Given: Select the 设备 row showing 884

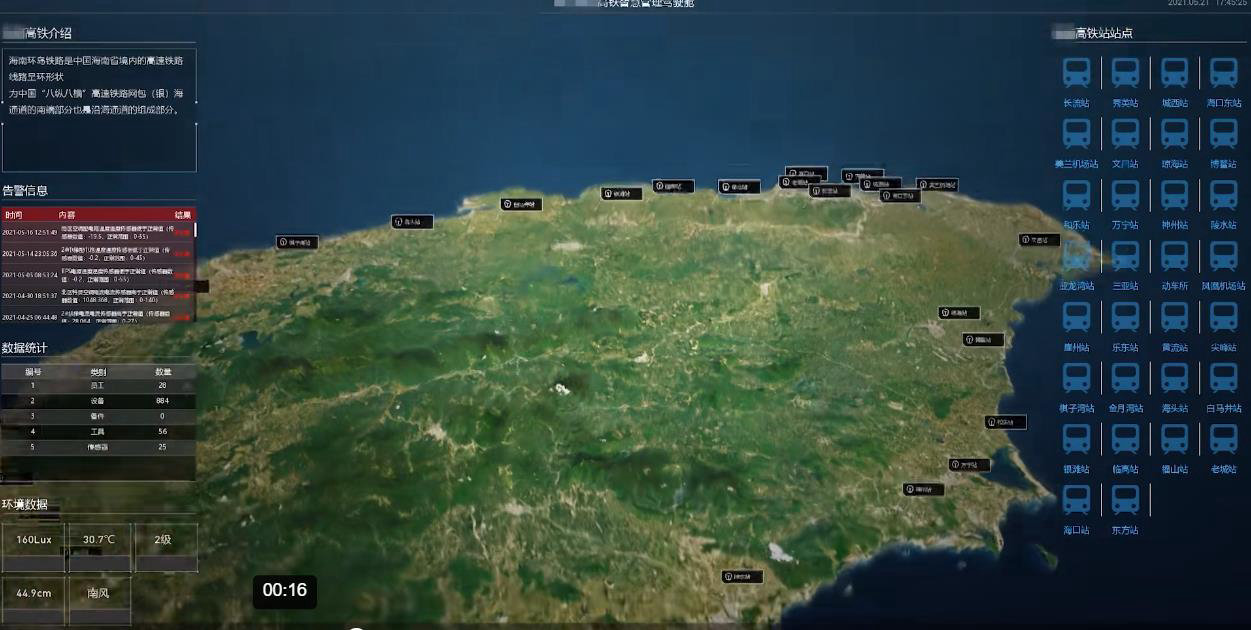Looking at the screenshot, I should 98,400.
